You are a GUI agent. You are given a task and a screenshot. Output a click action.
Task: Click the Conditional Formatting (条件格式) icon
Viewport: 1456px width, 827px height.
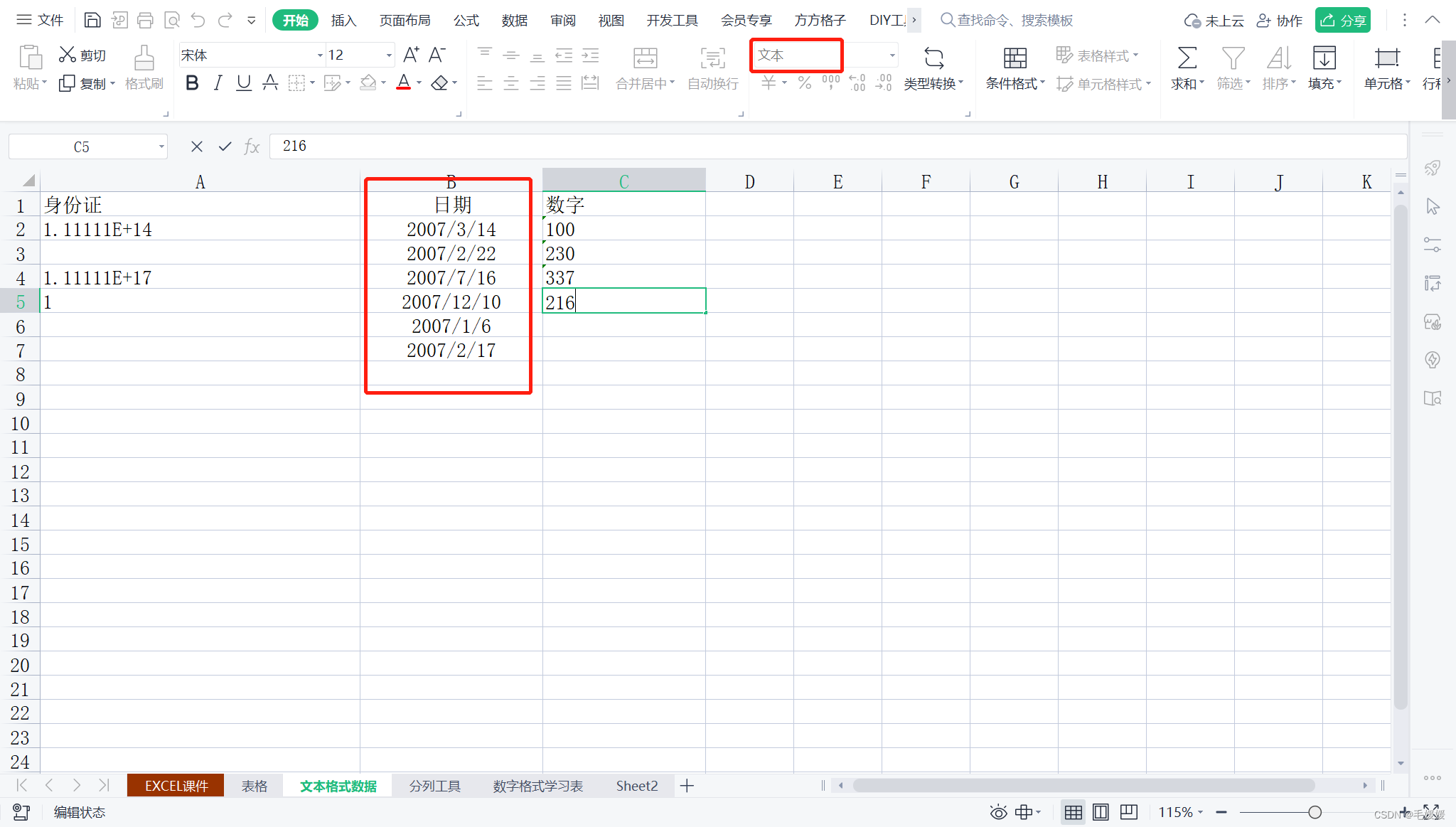coord(1015,58)
